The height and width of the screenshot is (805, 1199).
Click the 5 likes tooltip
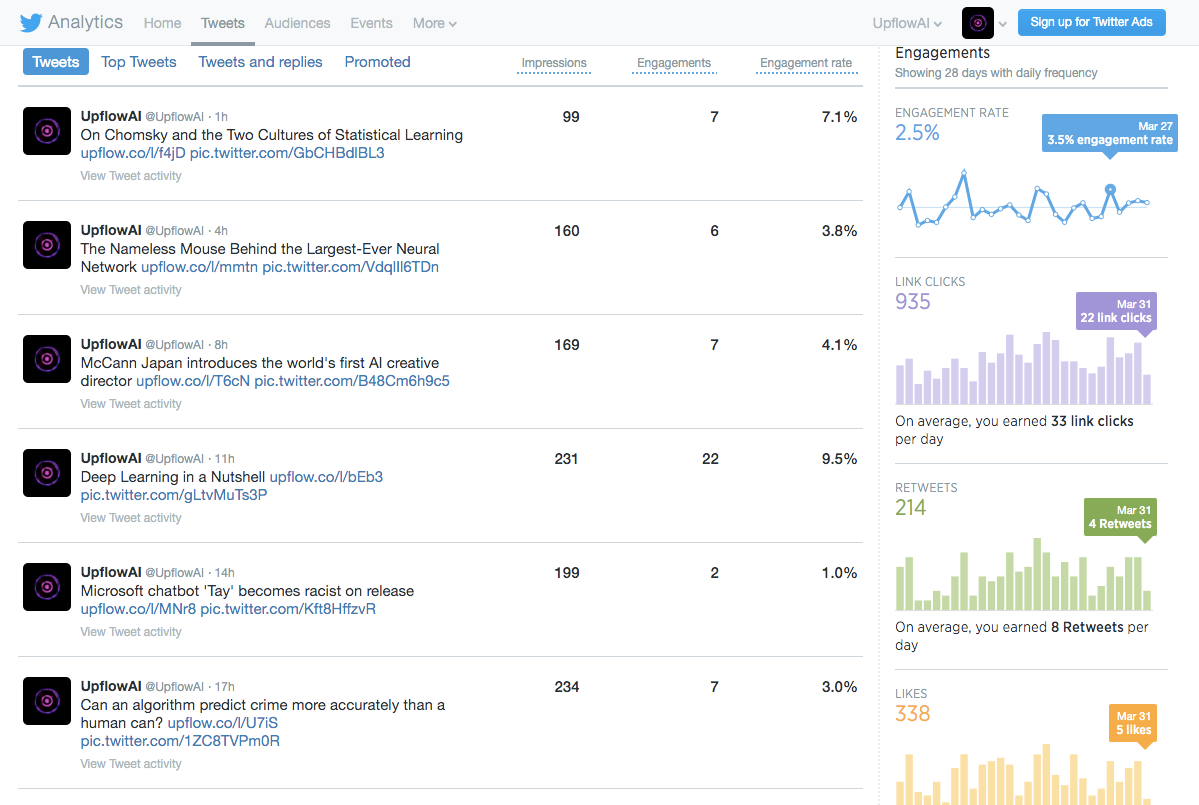[x=1132, y=722]
